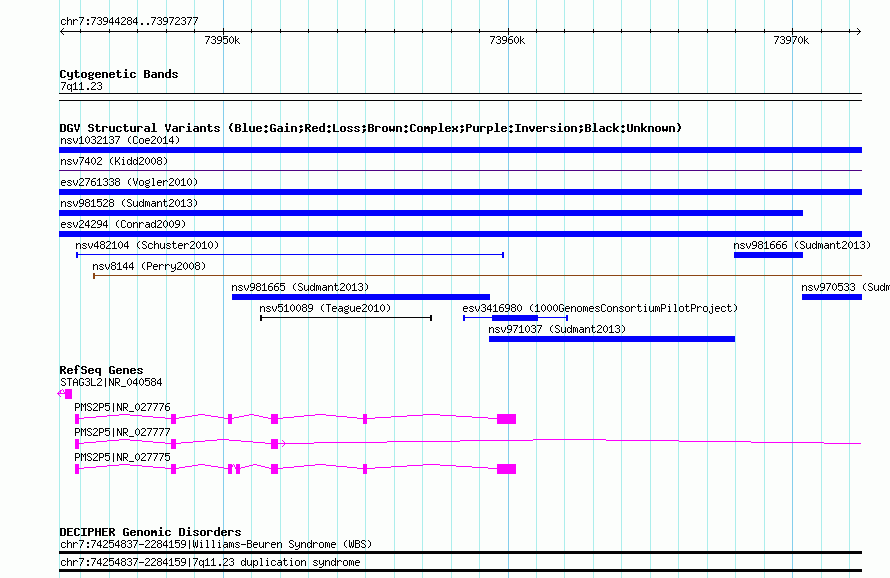Select the PMS2P5 NR_027775 transcript glyph
Viewport: 890px width, 578px height.
pos(295,469)
